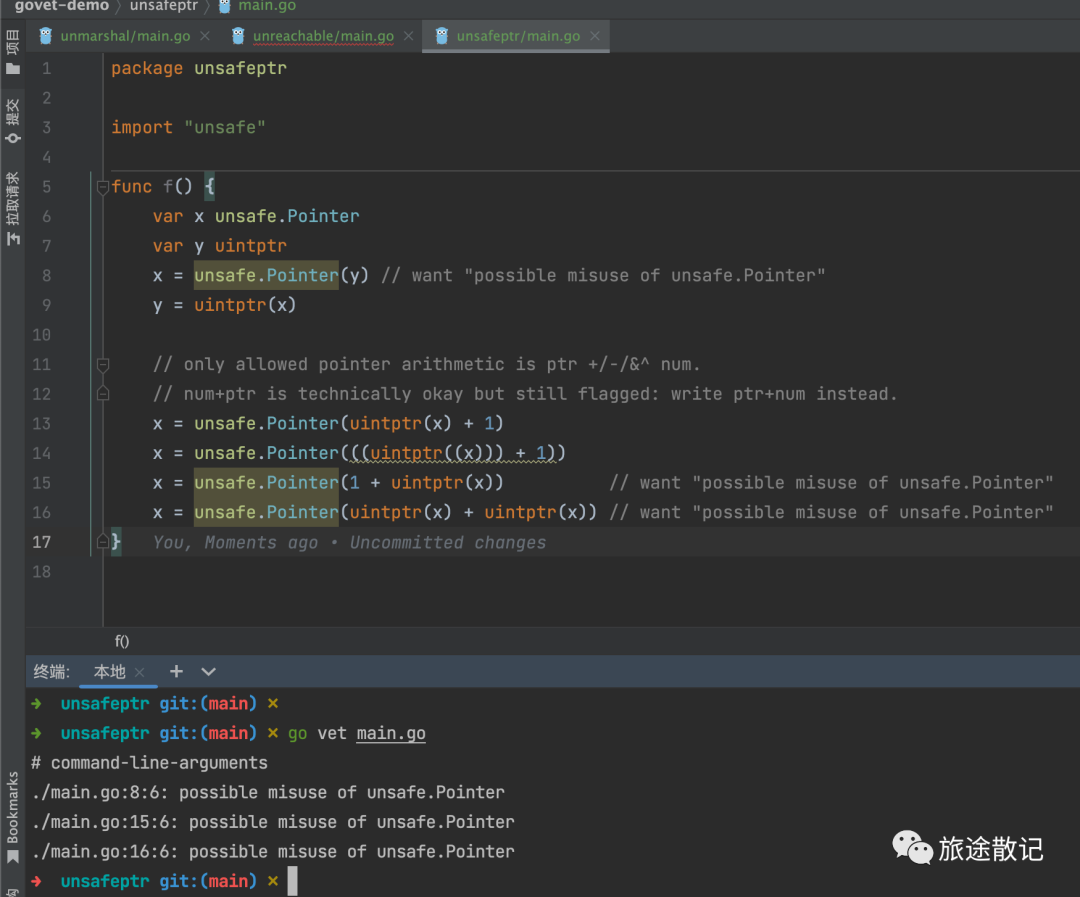Click the # command-line-arguments output line
The height and width of the screenshot is (897, 1080).
149,763
